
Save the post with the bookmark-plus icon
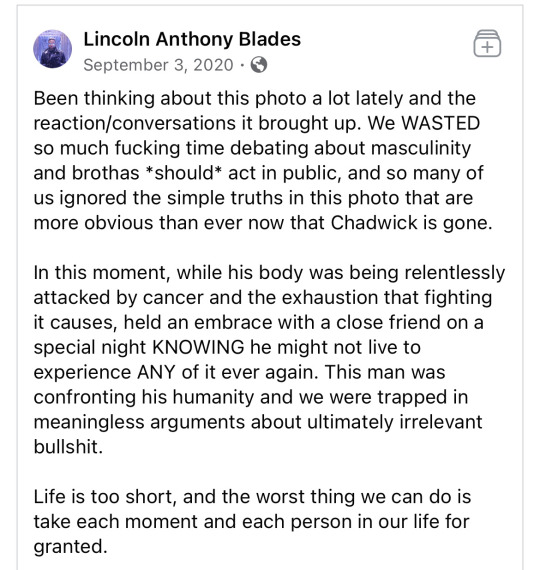point(487,44)
